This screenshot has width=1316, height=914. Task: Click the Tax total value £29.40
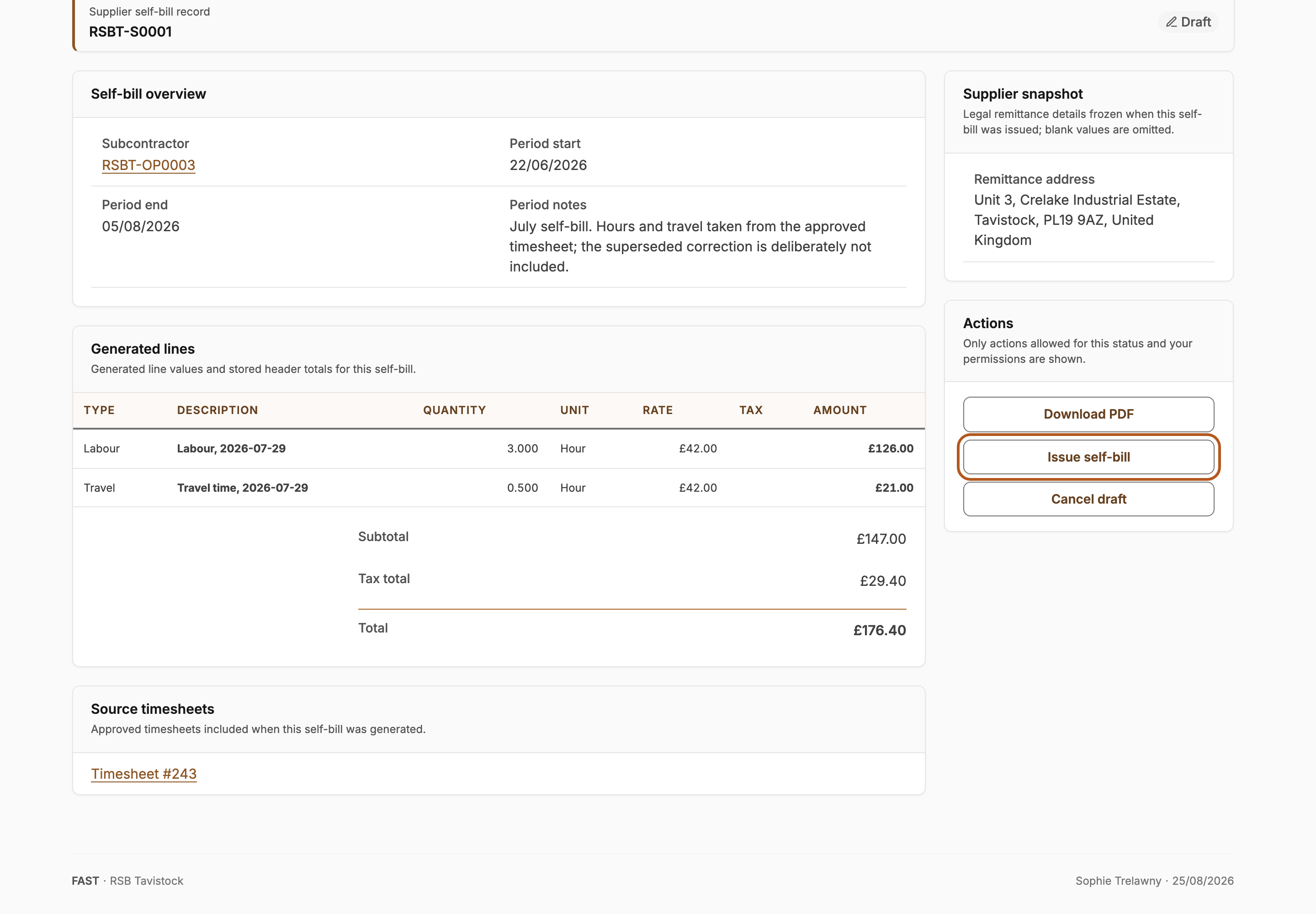pyautogui.click(x=882, y=581)
